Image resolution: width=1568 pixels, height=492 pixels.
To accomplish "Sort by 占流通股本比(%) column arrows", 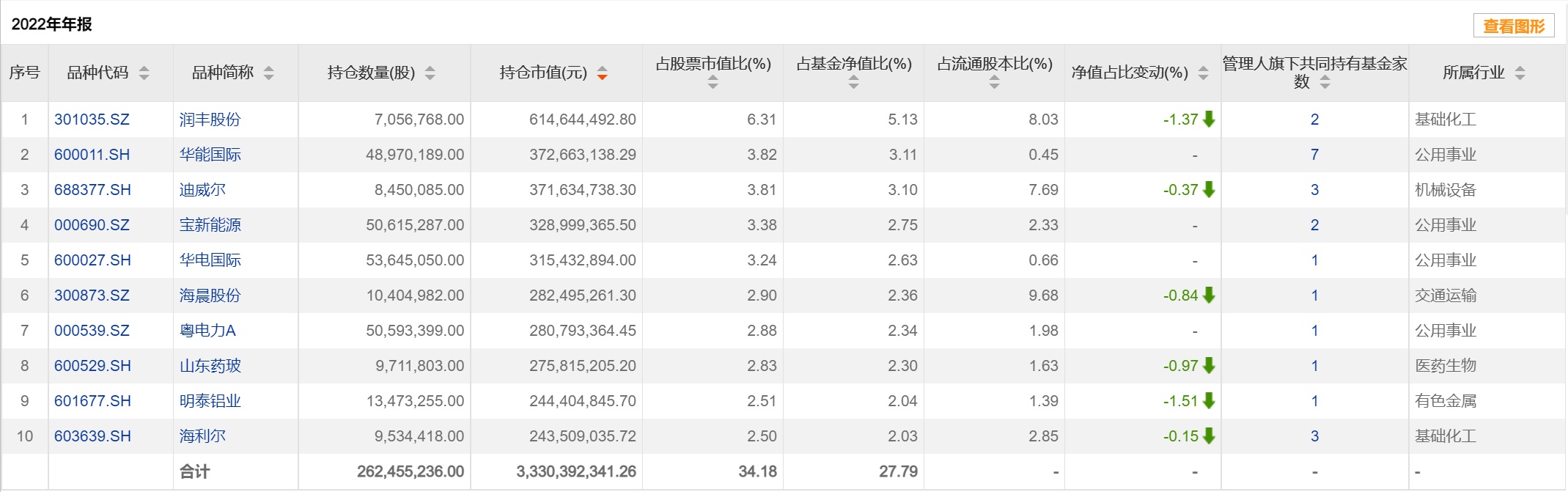I will (994, 84).
